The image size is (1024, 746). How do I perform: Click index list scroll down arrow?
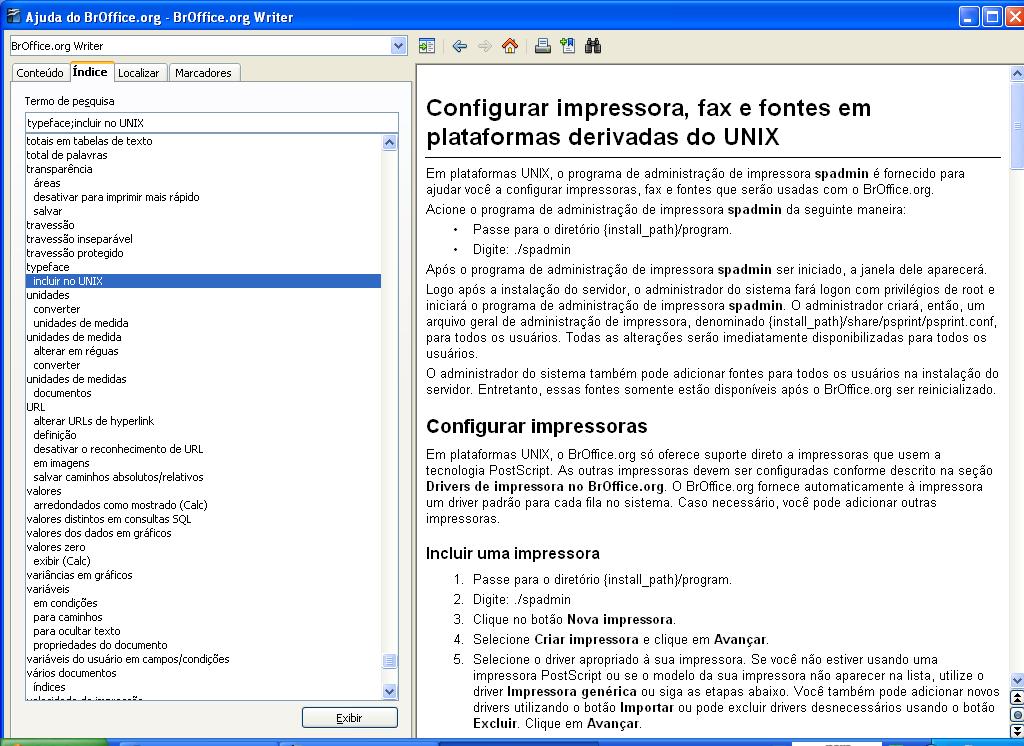390,691
